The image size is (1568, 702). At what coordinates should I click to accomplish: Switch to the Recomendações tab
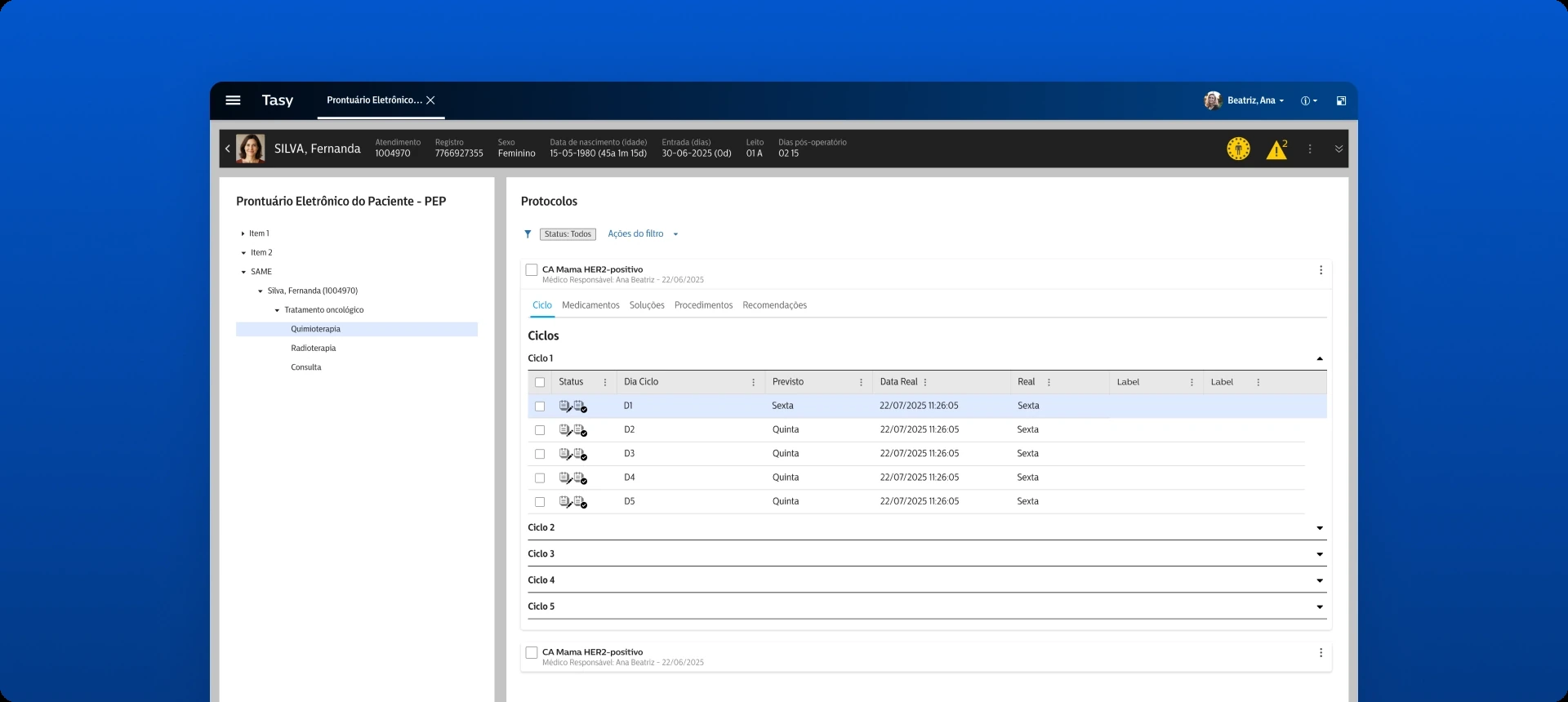[x=774, y=305]
